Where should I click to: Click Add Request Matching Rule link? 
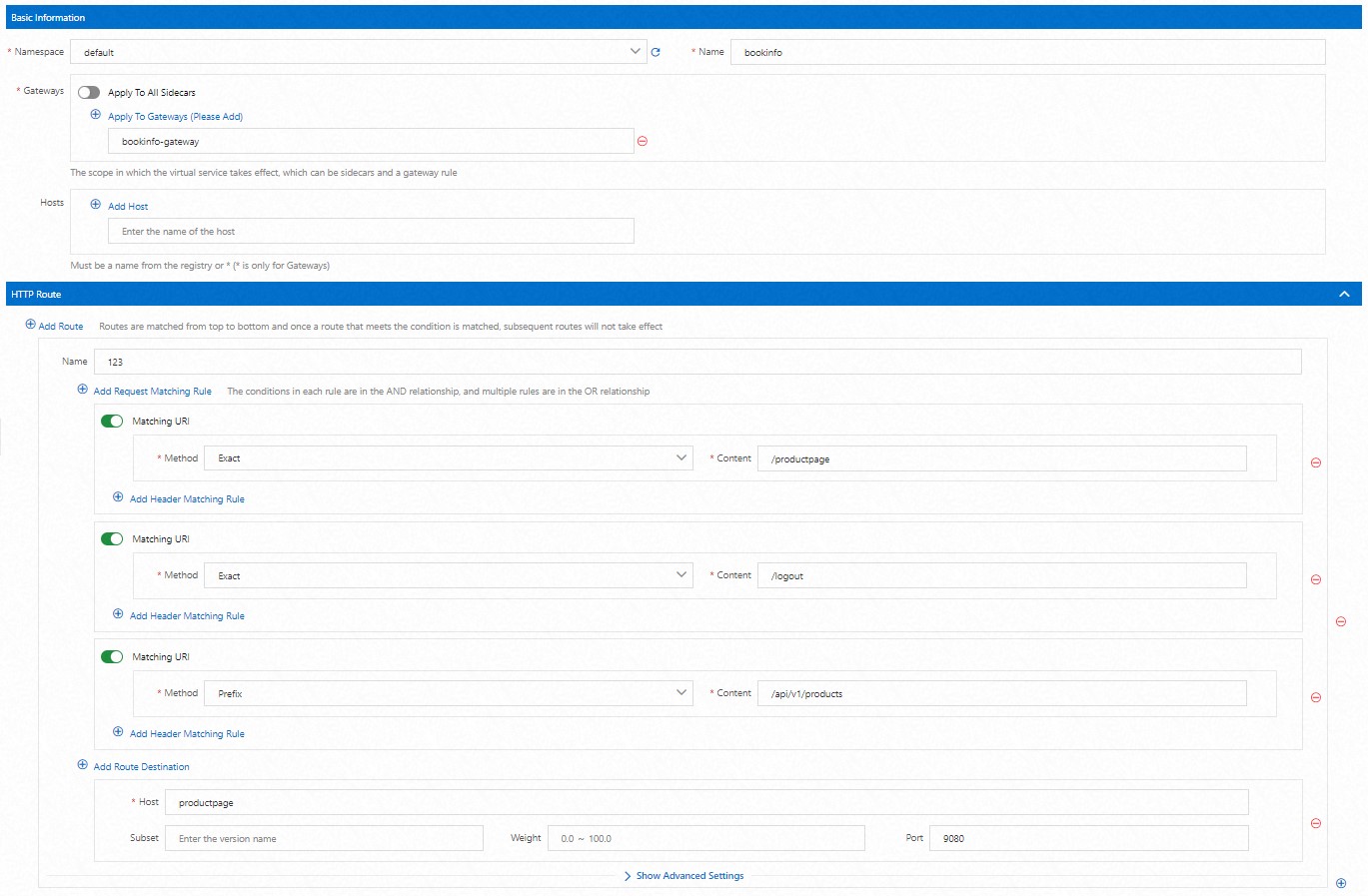coord(153,392)
